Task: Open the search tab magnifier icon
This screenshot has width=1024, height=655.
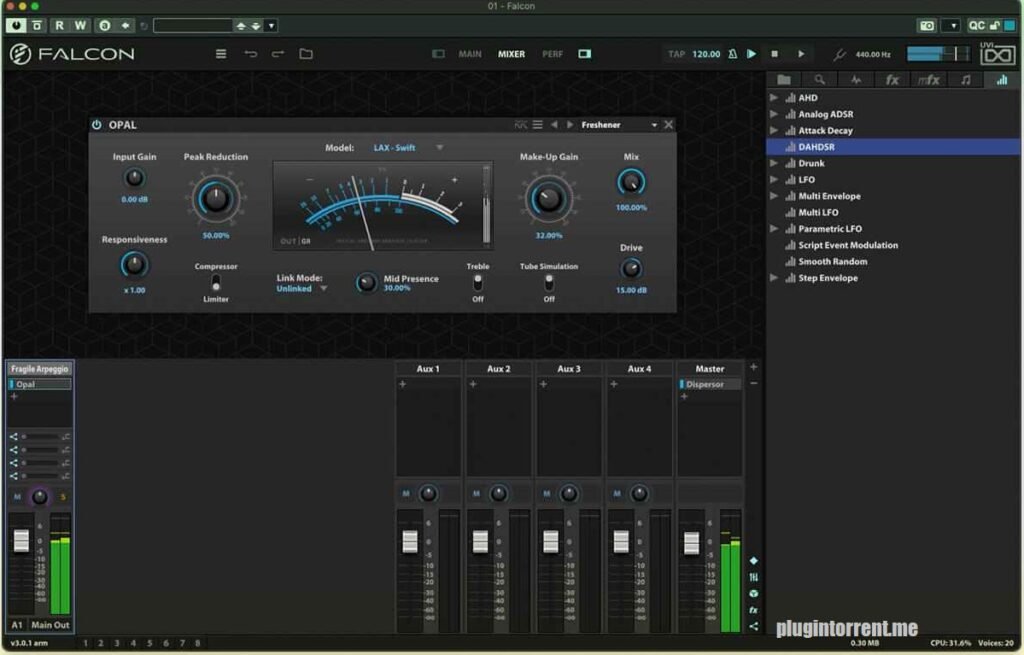Action: [820, 80]
